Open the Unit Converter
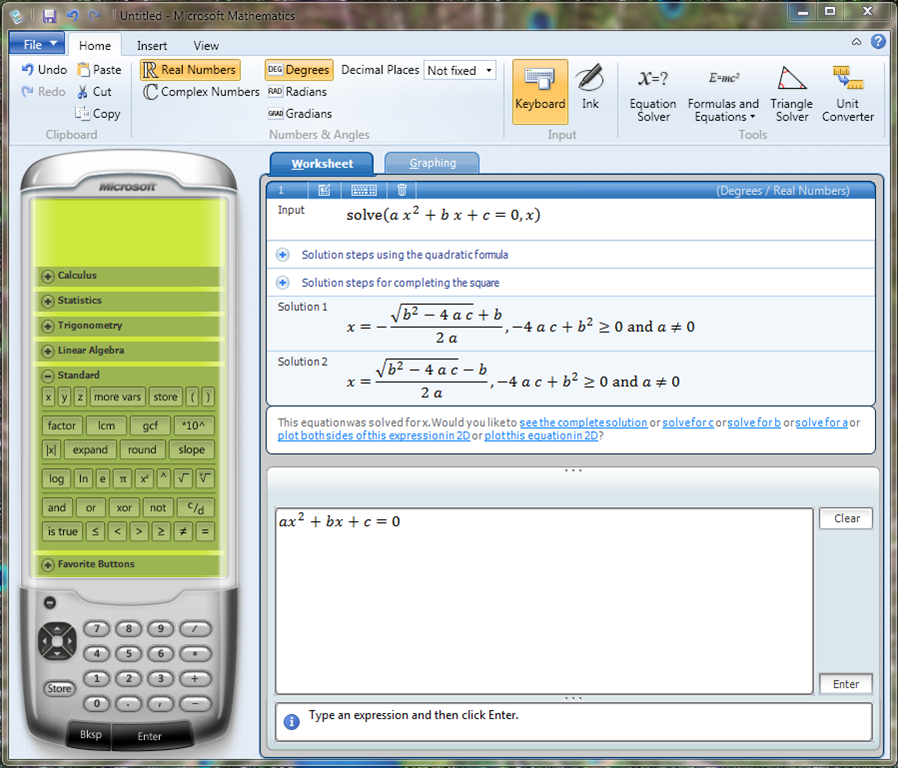This screenshot has width=898, height=768. click(x=847, y=90)
